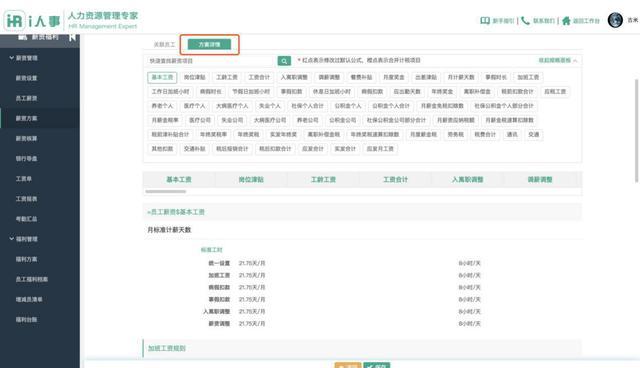The height and width of the screenshot is (368, 640).
Task: Switch to the 关联员工 tab
Action: (x=164, y=44)
